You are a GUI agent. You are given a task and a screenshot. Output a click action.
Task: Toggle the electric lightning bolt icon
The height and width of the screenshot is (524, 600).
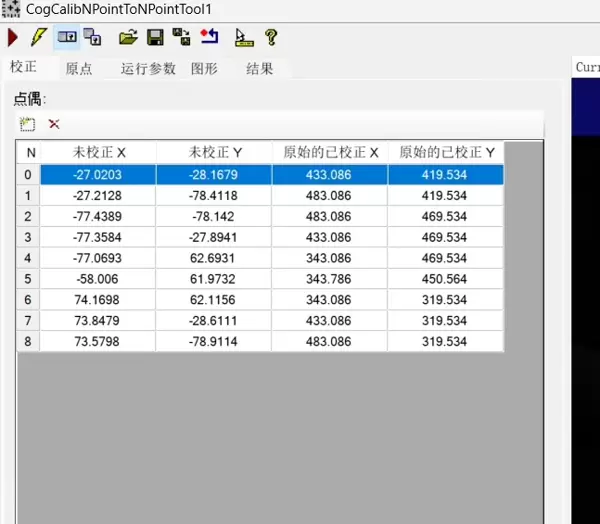click(x=39, y=38)
